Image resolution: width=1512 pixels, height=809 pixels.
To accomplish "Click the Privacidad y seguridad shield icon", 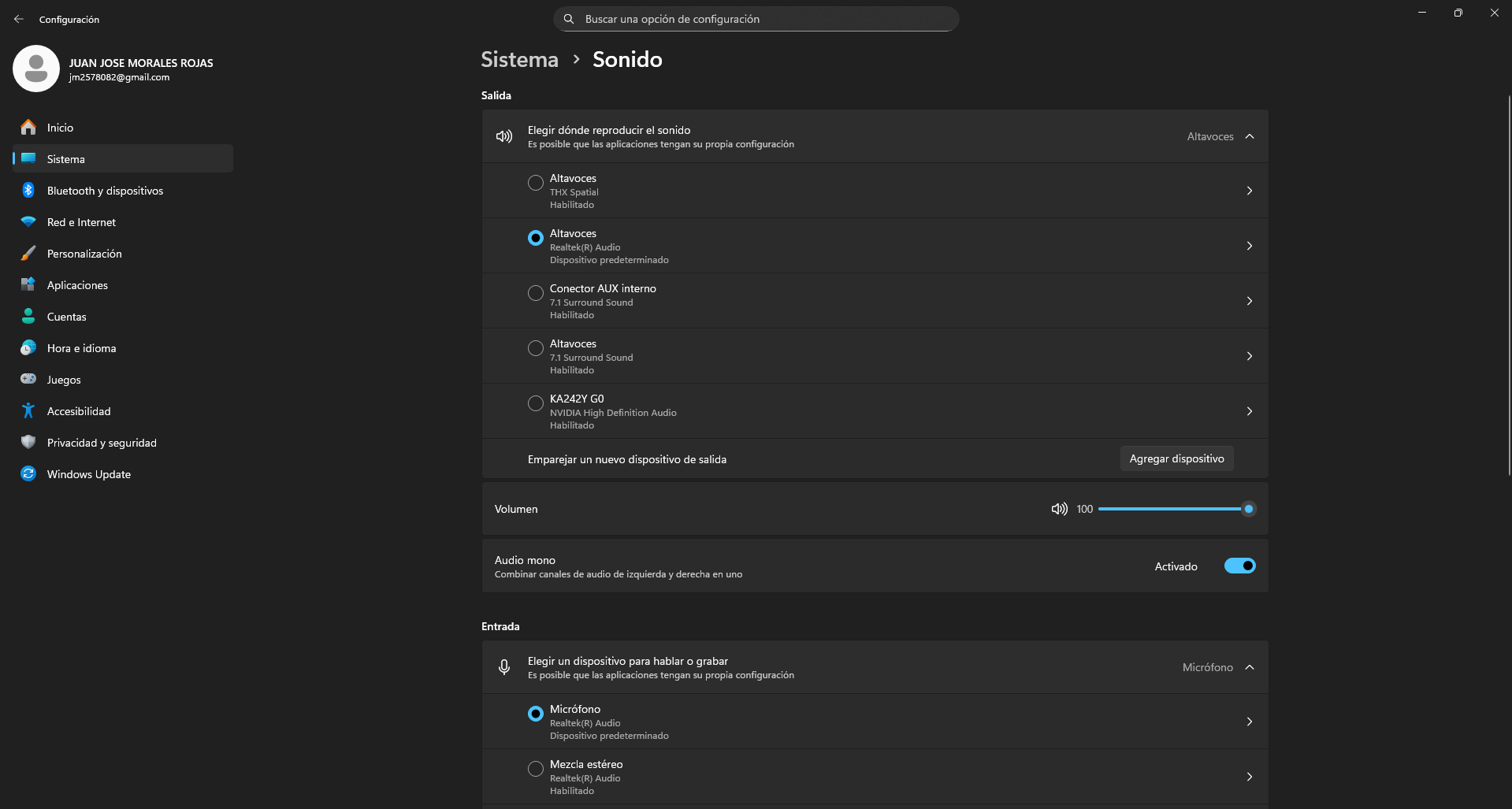I will (x=28, y=442).
